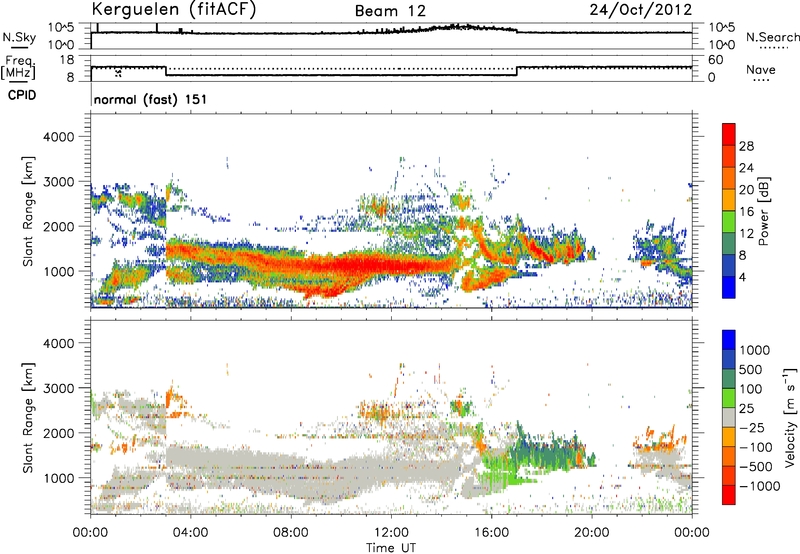
Task: Click the '4000' tick of velocity panel
Action: point(58,343)
